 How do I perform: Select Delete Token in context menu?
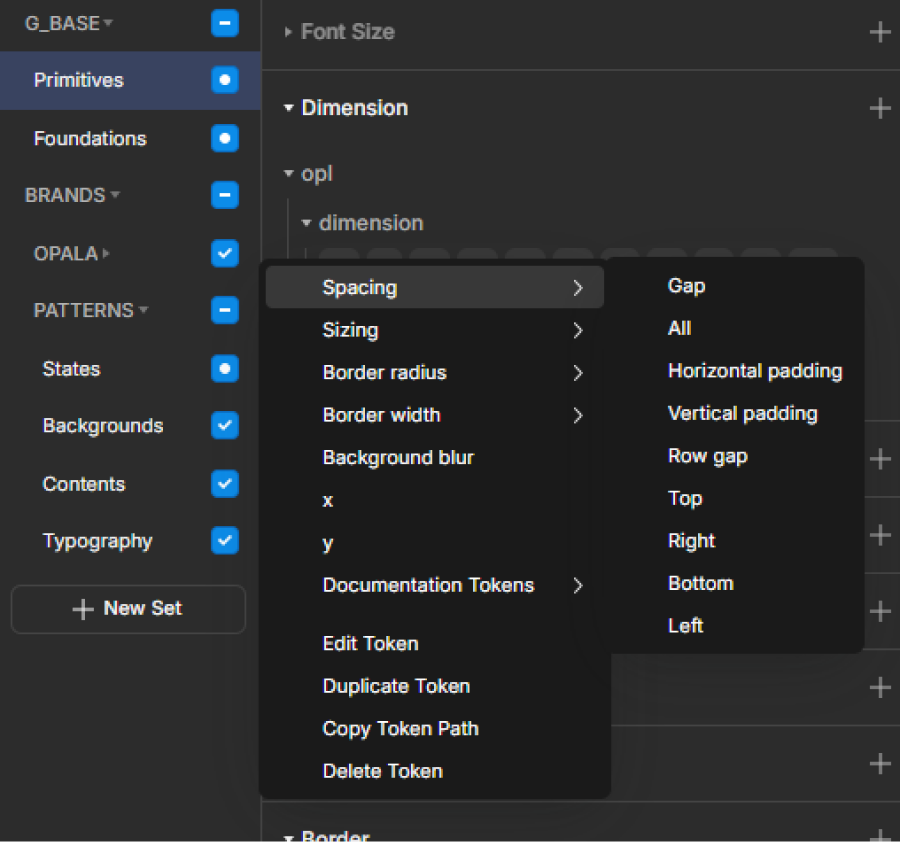pos(382,771)
